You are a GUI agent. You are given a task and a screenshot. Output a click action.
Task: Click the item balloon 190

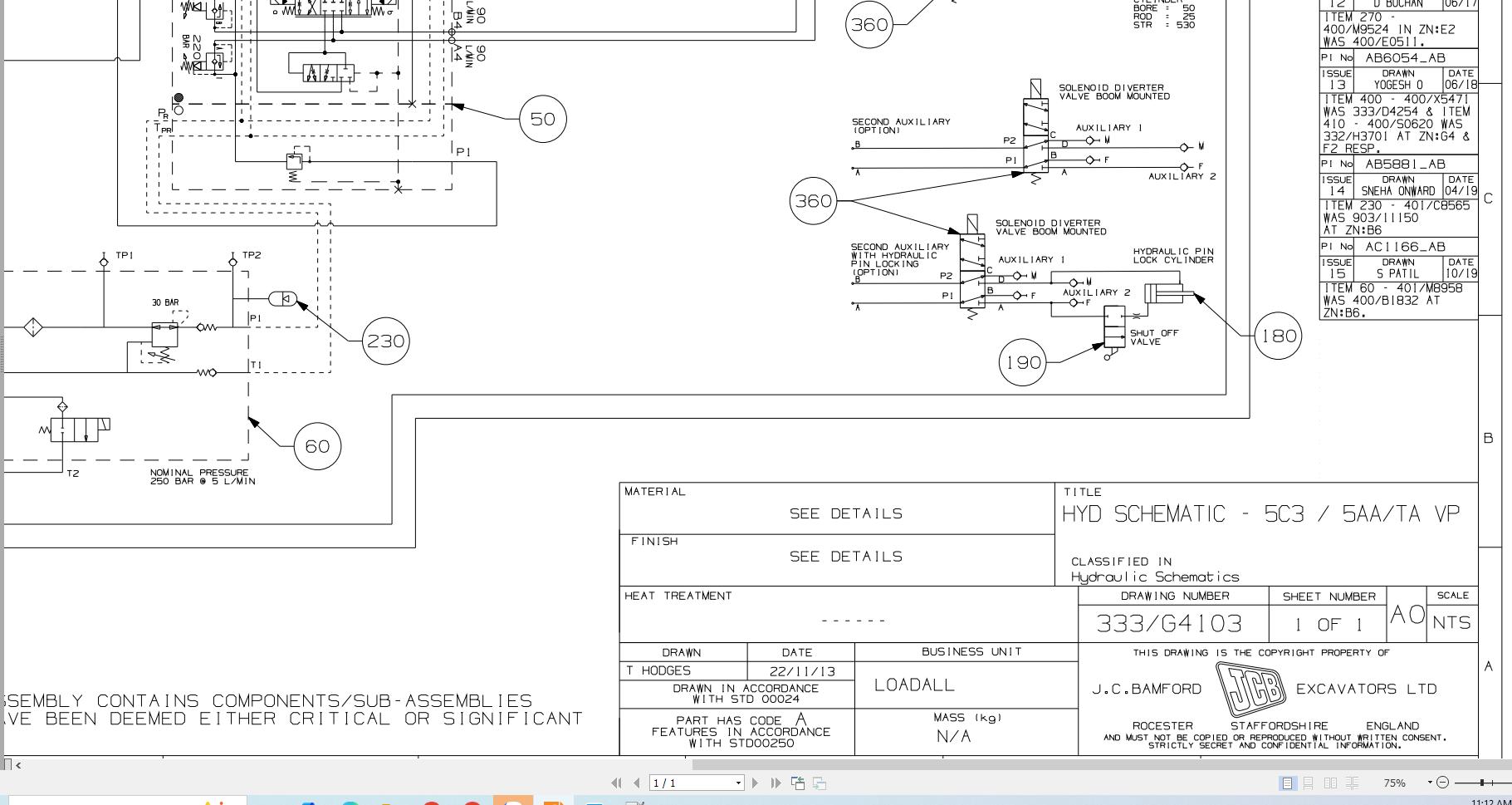click(x=1023, y=362)
